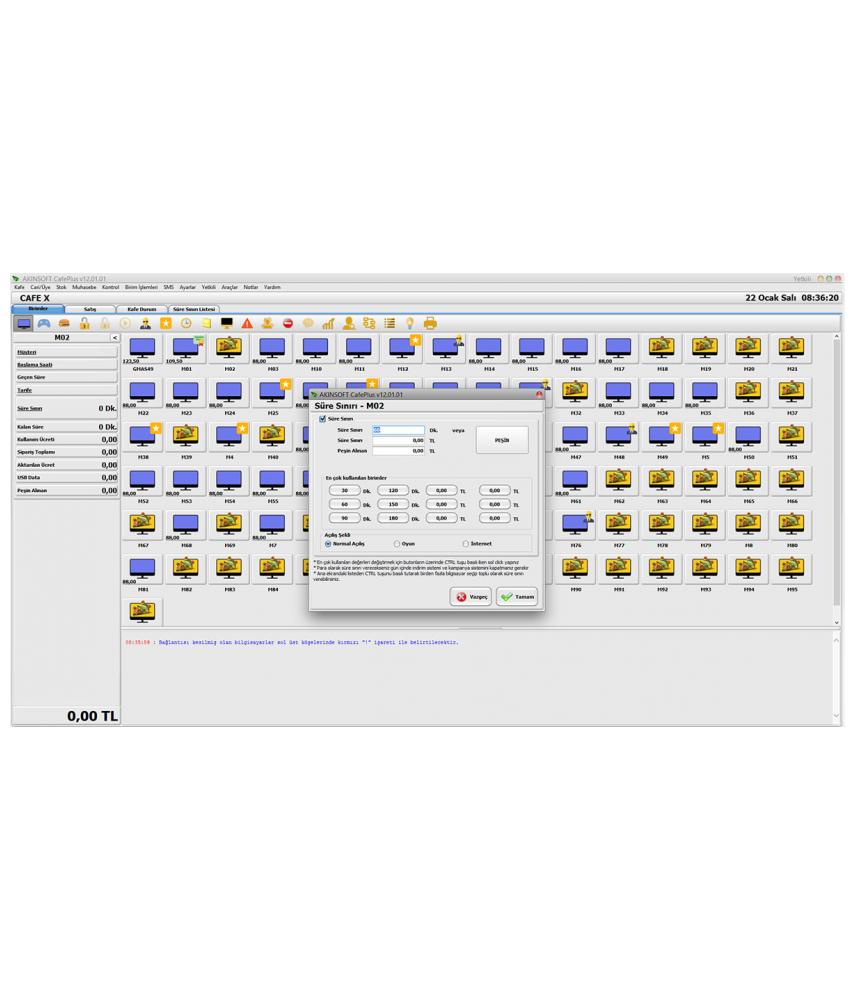
Task: Click the printer icon in toolbar
Action: click(430, 324)
